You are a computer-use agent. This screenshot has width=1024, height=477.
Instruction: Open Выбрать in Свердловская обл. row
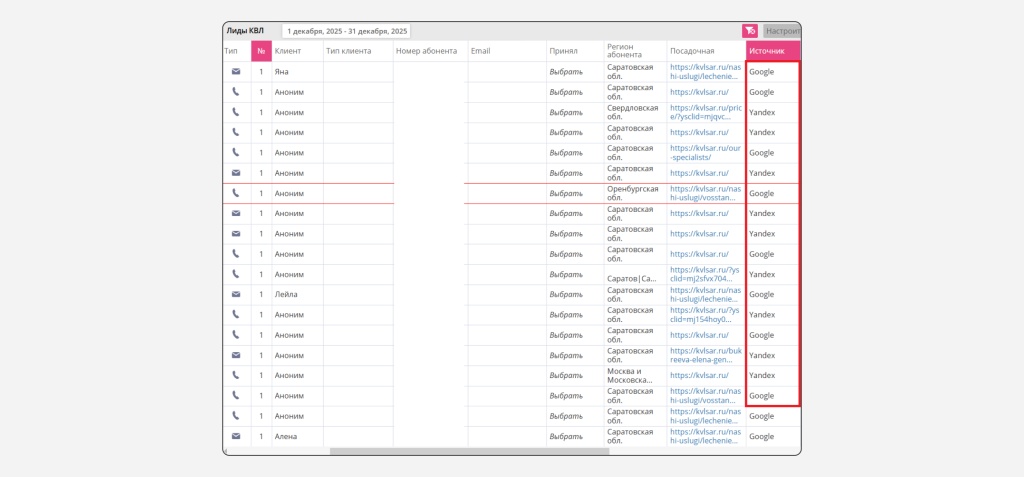click(x=566, y=112)
